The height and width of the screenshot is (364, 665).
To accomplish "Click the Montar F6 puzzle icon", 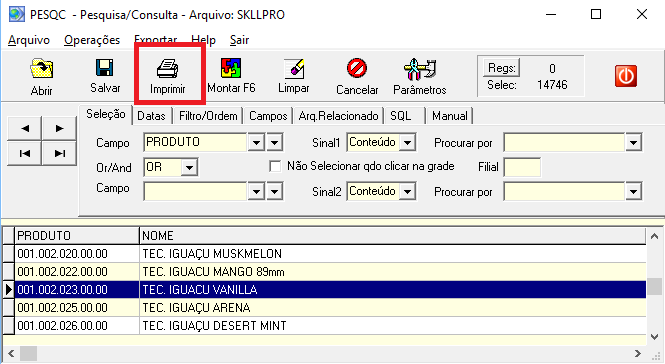I will coord(231,68).
